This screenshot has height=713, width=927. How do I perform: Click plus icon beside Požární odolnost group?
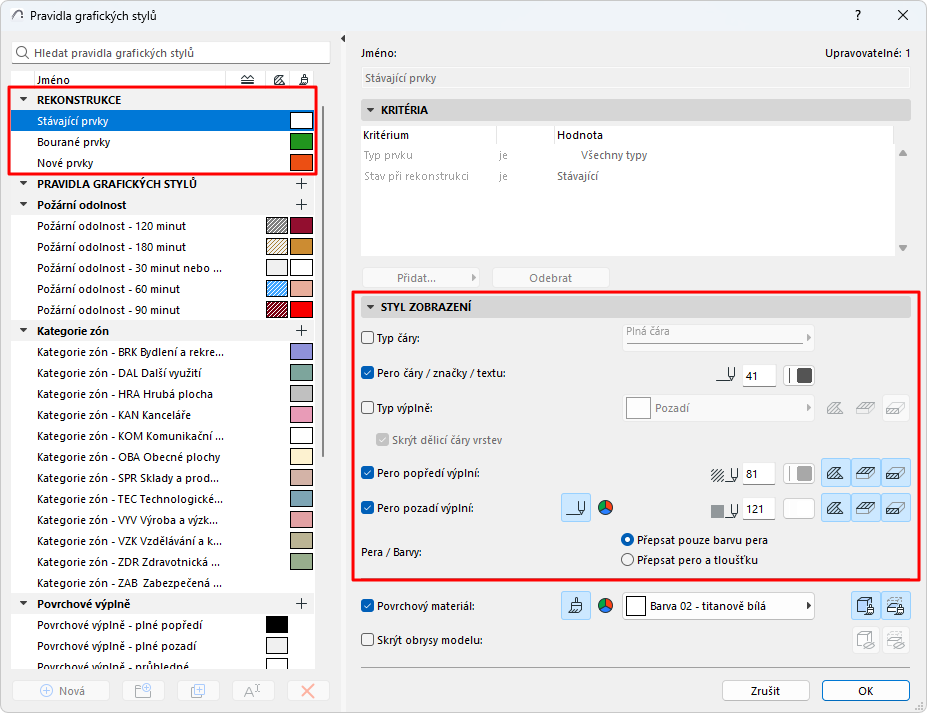[302, 205]
